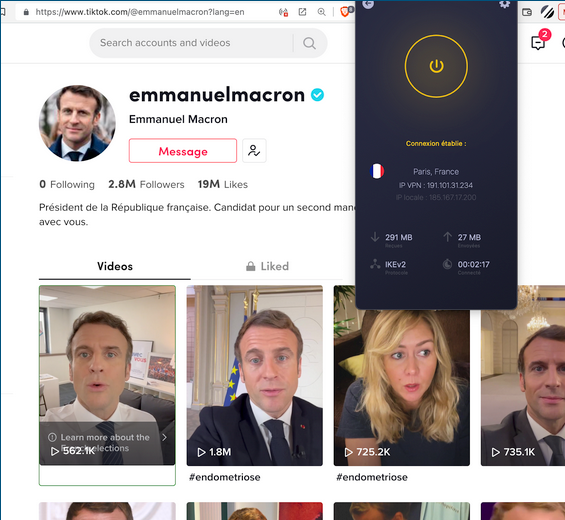This screenshot has width=565, height=520.
Task: Open the video with 1.8M views
Action: 254,375
